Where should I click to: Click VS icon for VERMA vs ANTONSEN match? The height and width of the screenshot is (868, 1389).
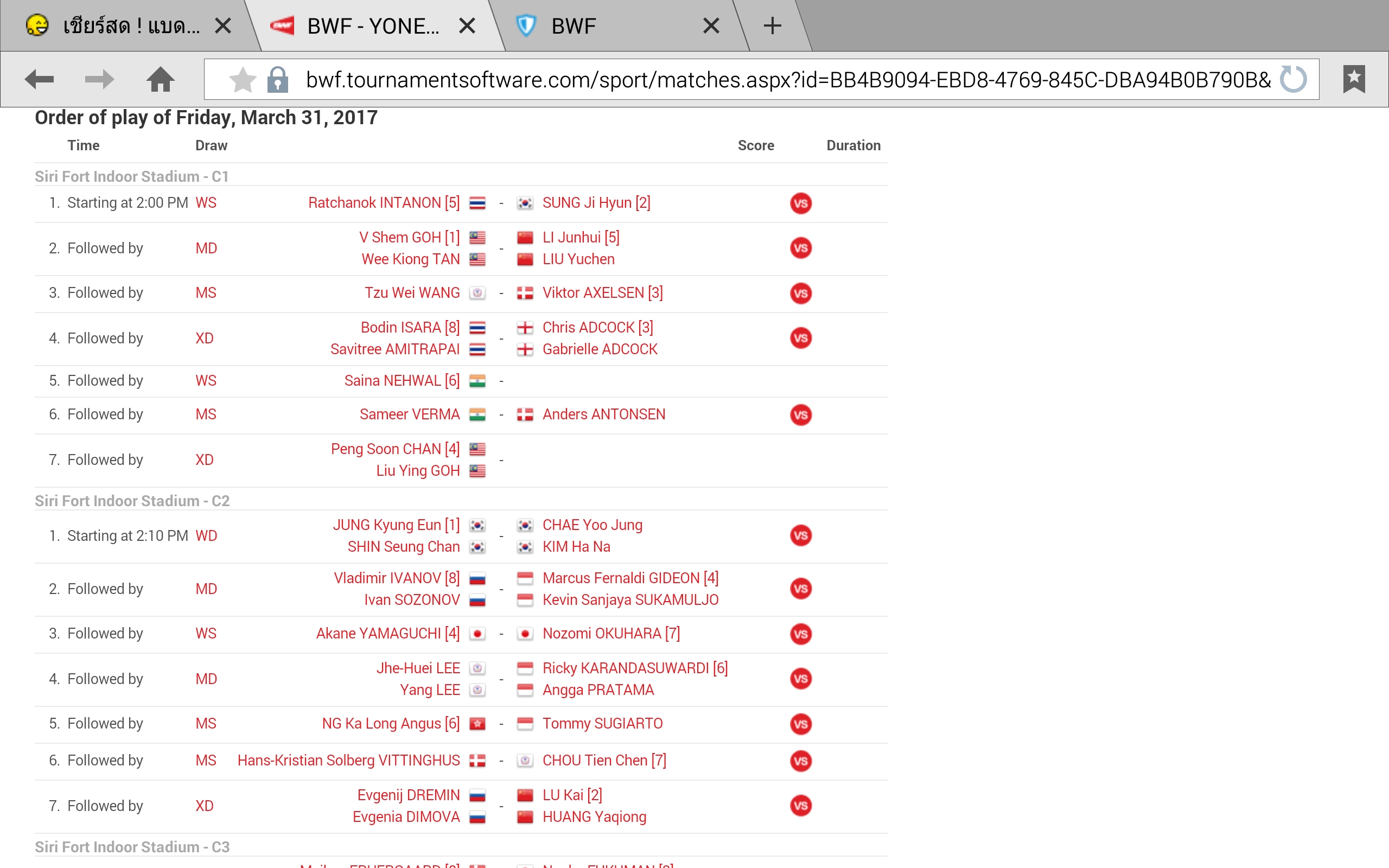800,414
